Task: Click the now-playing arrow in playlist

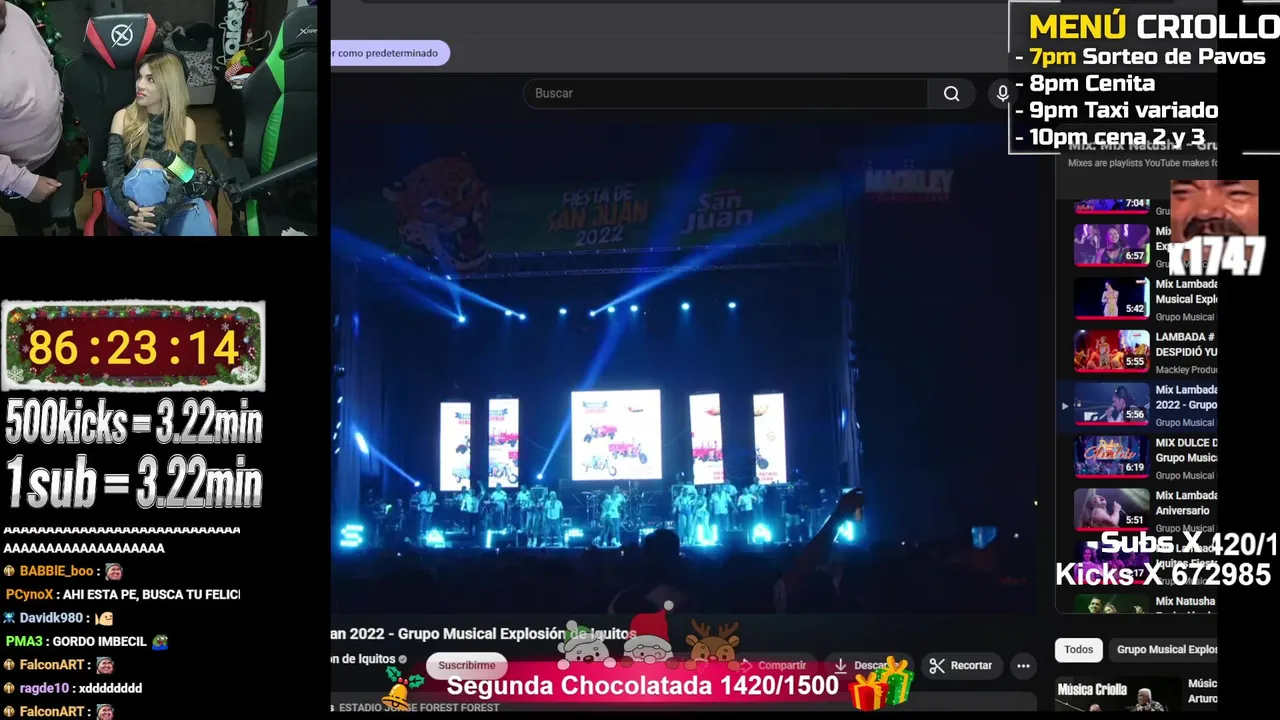Action: point(1064,406)
